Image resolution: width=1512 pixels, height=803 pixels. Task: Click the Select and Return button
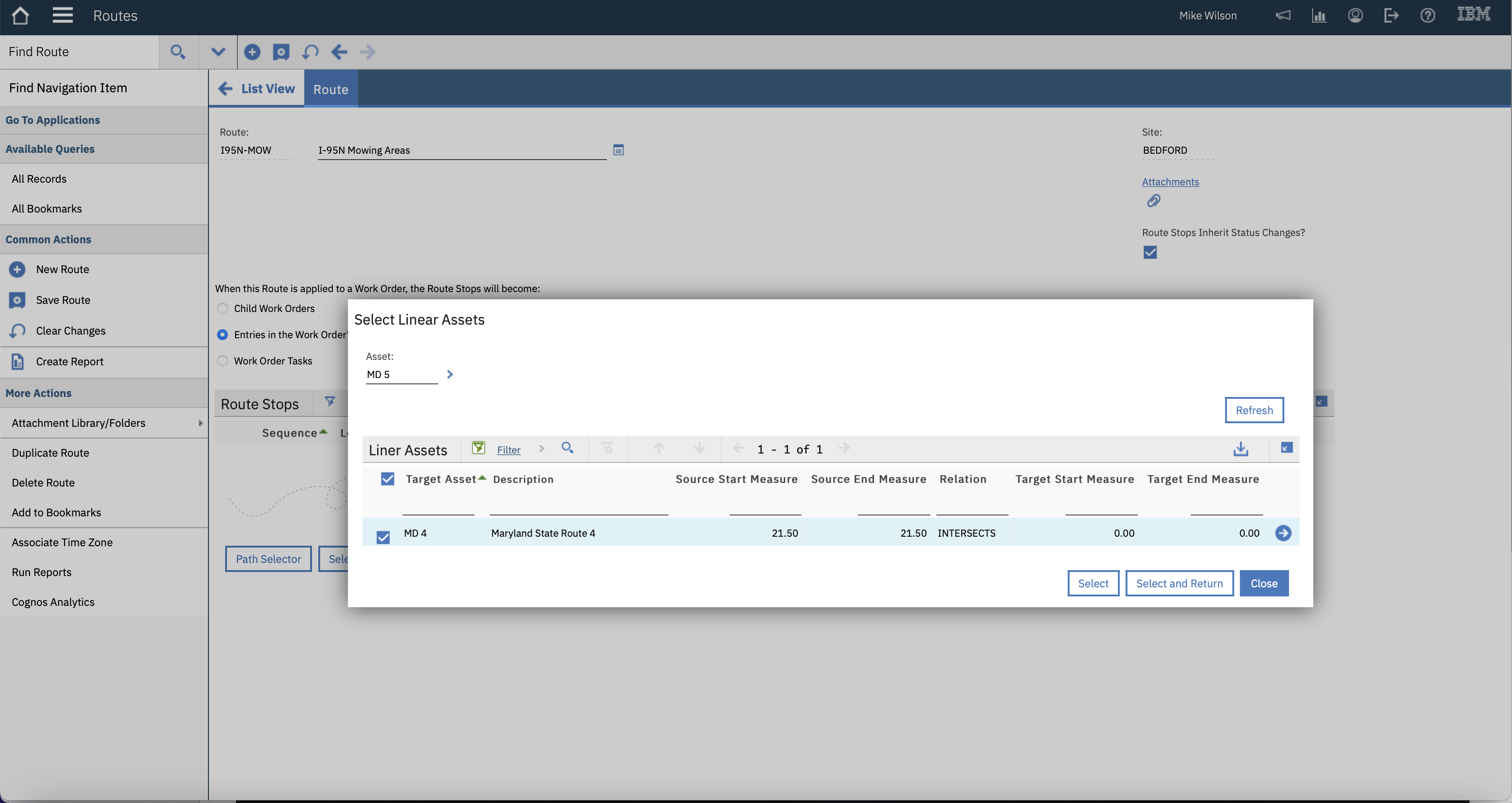pyautogui.click(x=1179, y=583)
